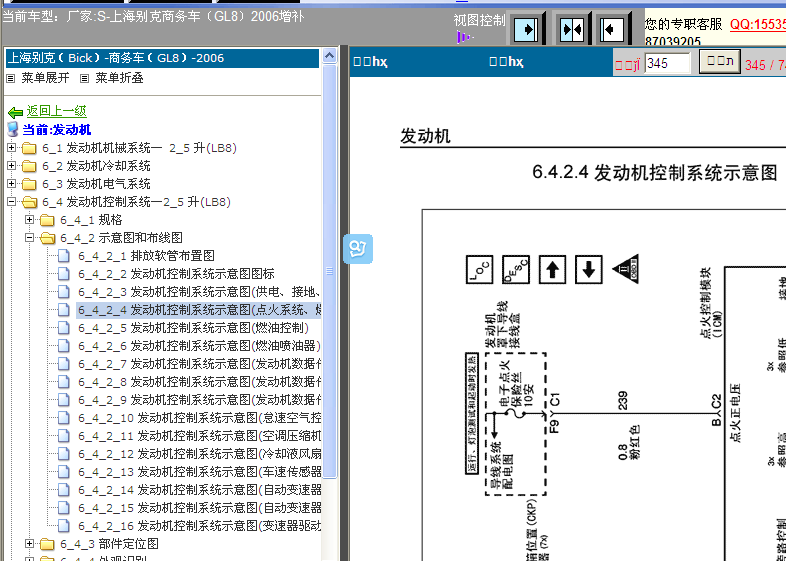Click the 当前:发动机 heading
786x561 pixels.
[57, 130]
